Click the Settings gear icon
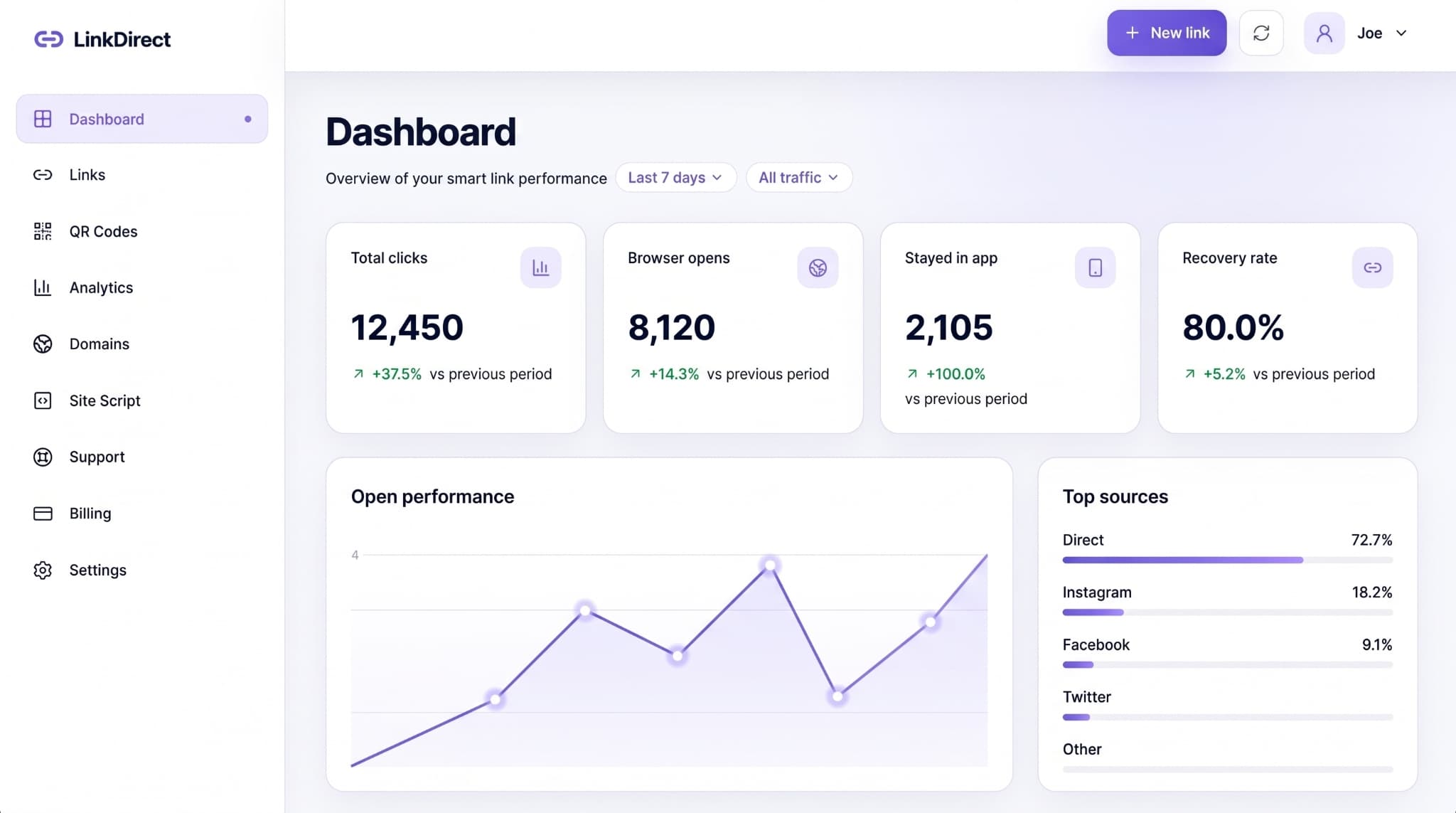The height and width of the screenshot is (813, 1456). 43,570
